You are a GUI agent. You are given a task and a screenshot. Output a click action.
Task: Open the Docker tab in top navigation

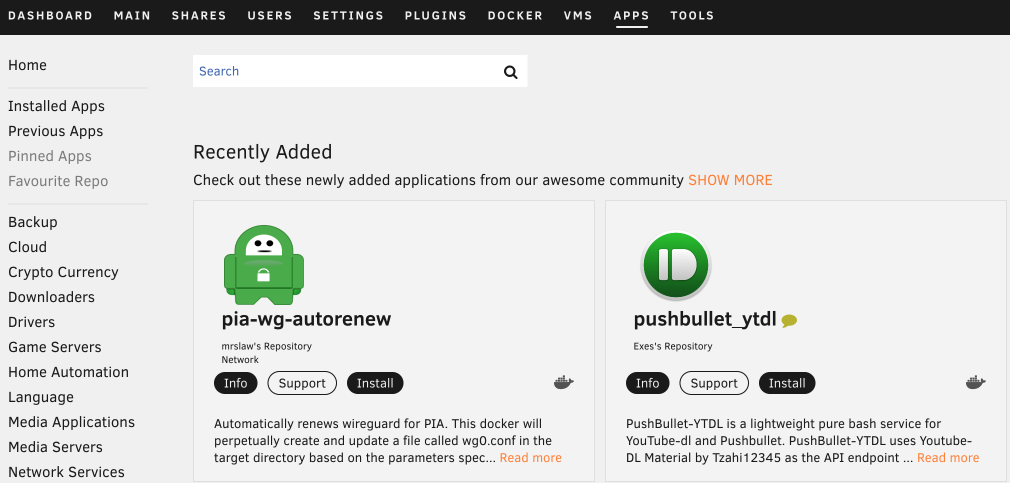515,16
